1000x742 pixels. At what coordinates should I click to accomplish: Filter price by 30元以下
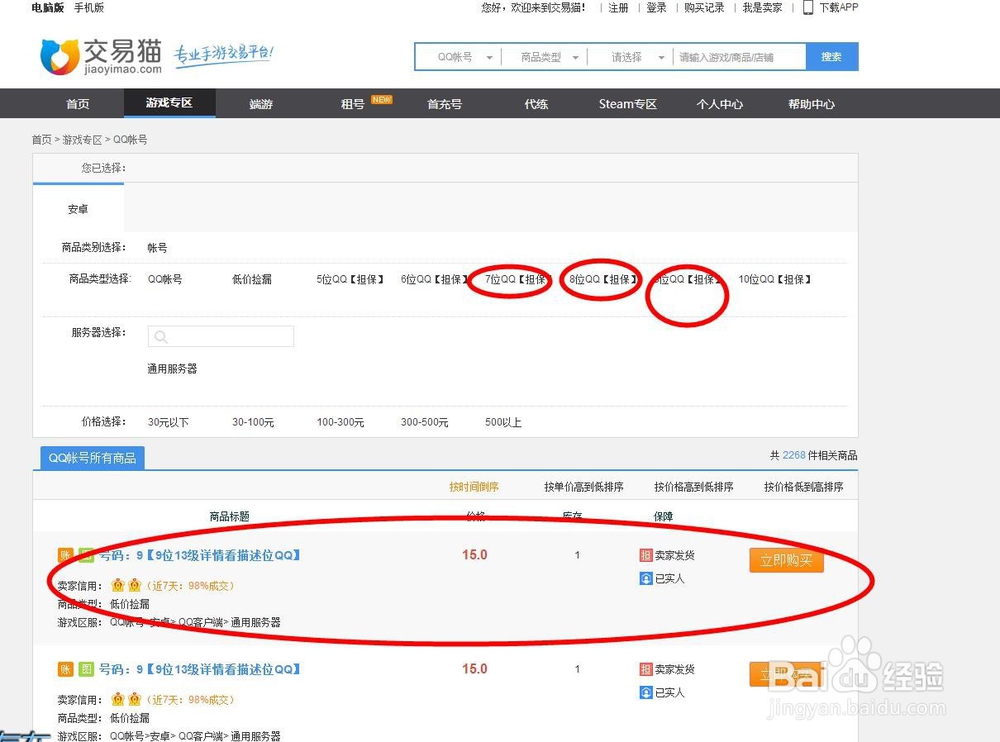coord(168,422)
